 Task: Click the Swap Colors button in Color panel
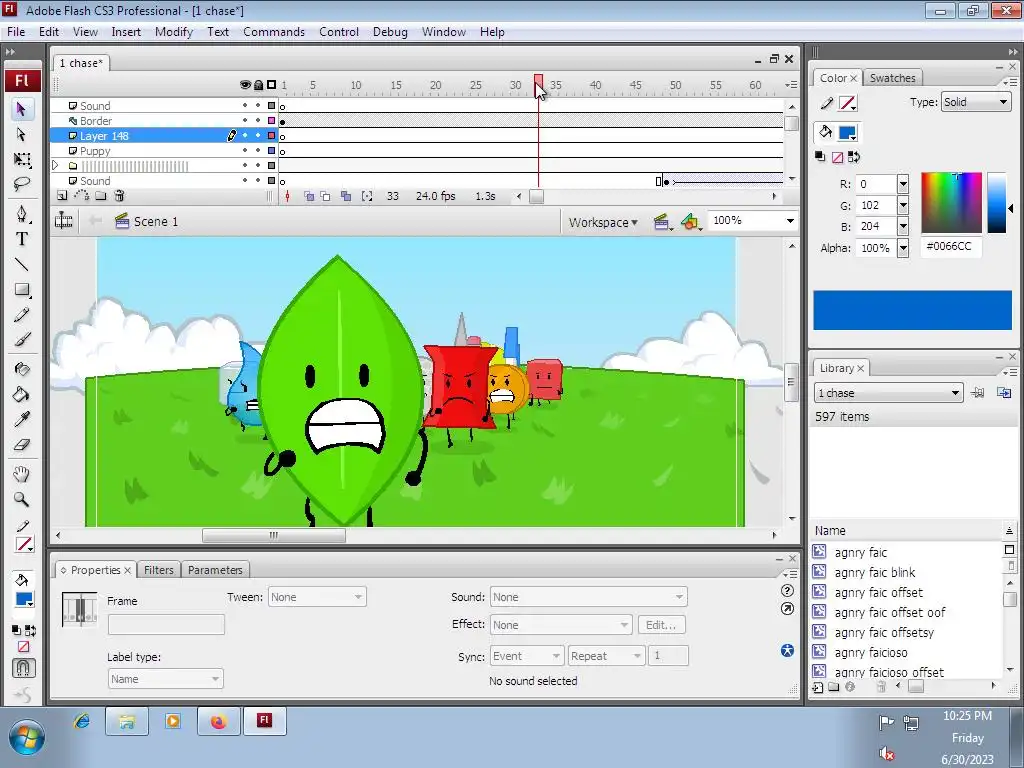854,157
